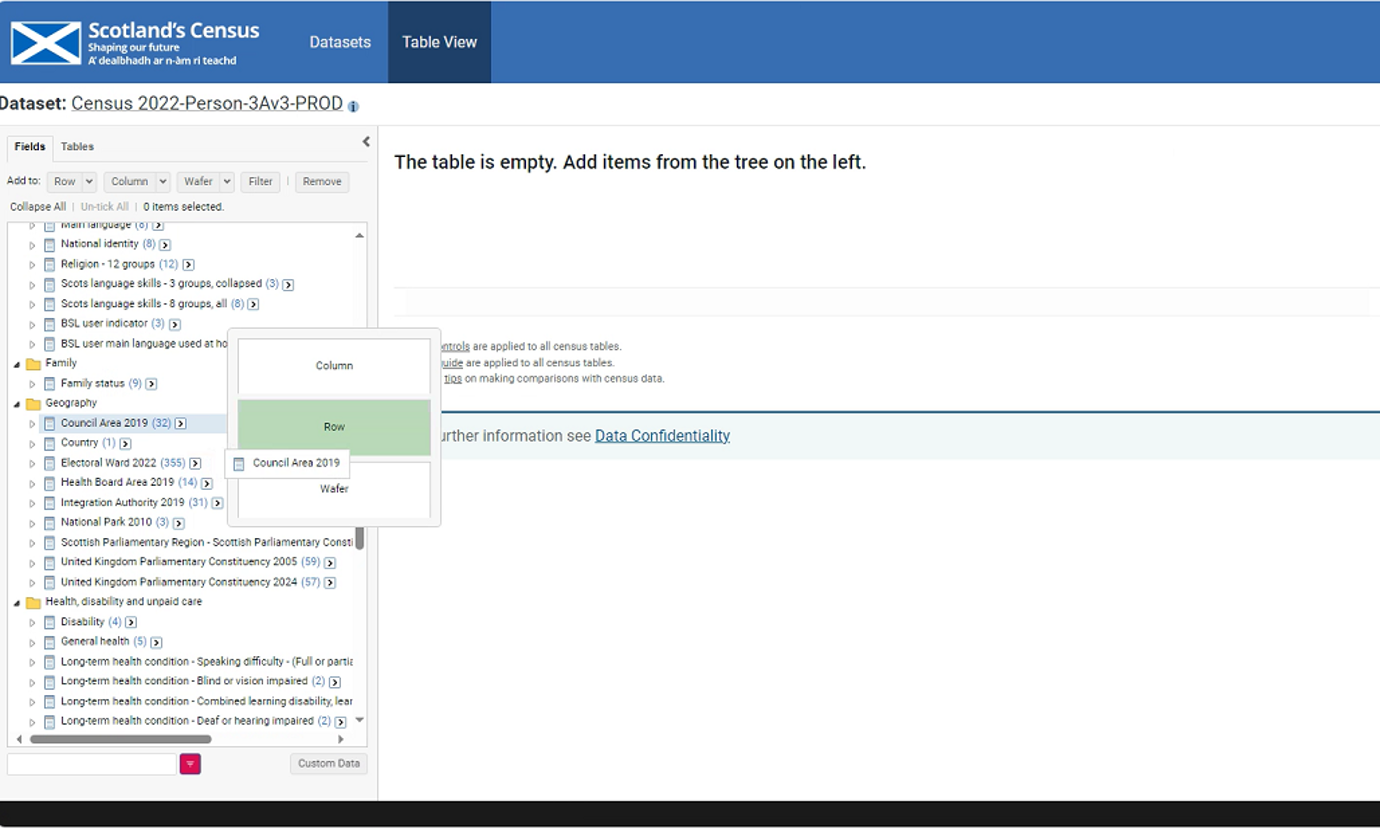Screen dimensions: 1380x828
Task: Click the dataset info icon
Action: tap(353, 106)
